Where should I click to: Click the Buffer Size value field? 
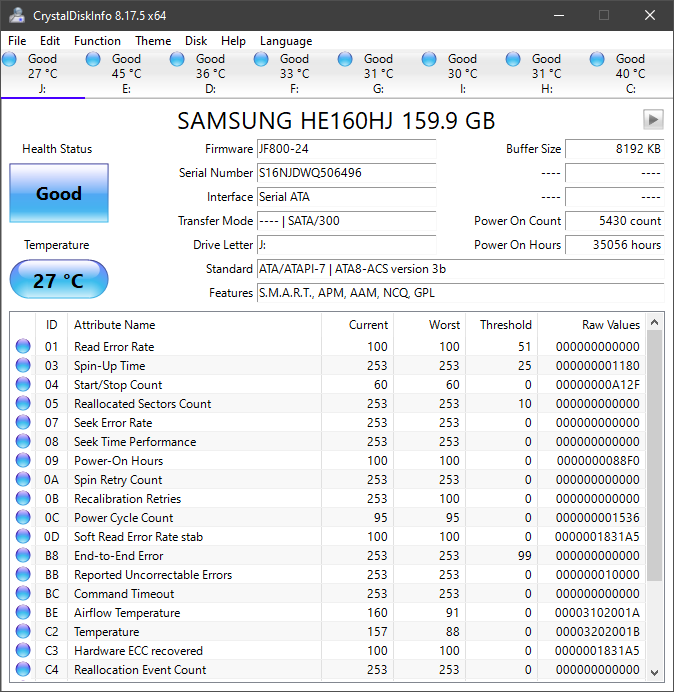click(x=614, y=149)
